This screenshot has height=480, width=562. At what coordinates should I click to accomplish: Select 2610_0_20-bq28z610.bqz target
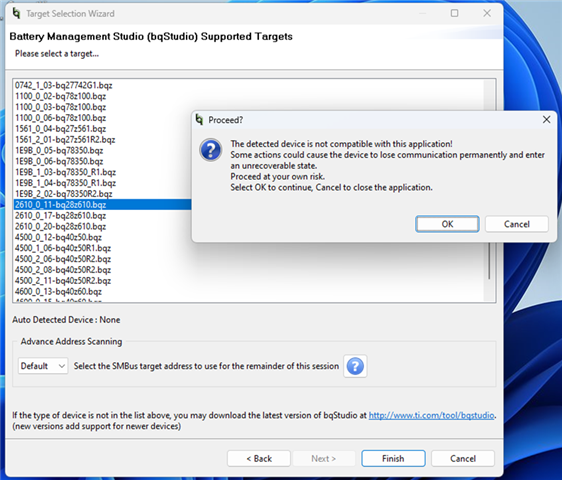click(x=60, y=226)
